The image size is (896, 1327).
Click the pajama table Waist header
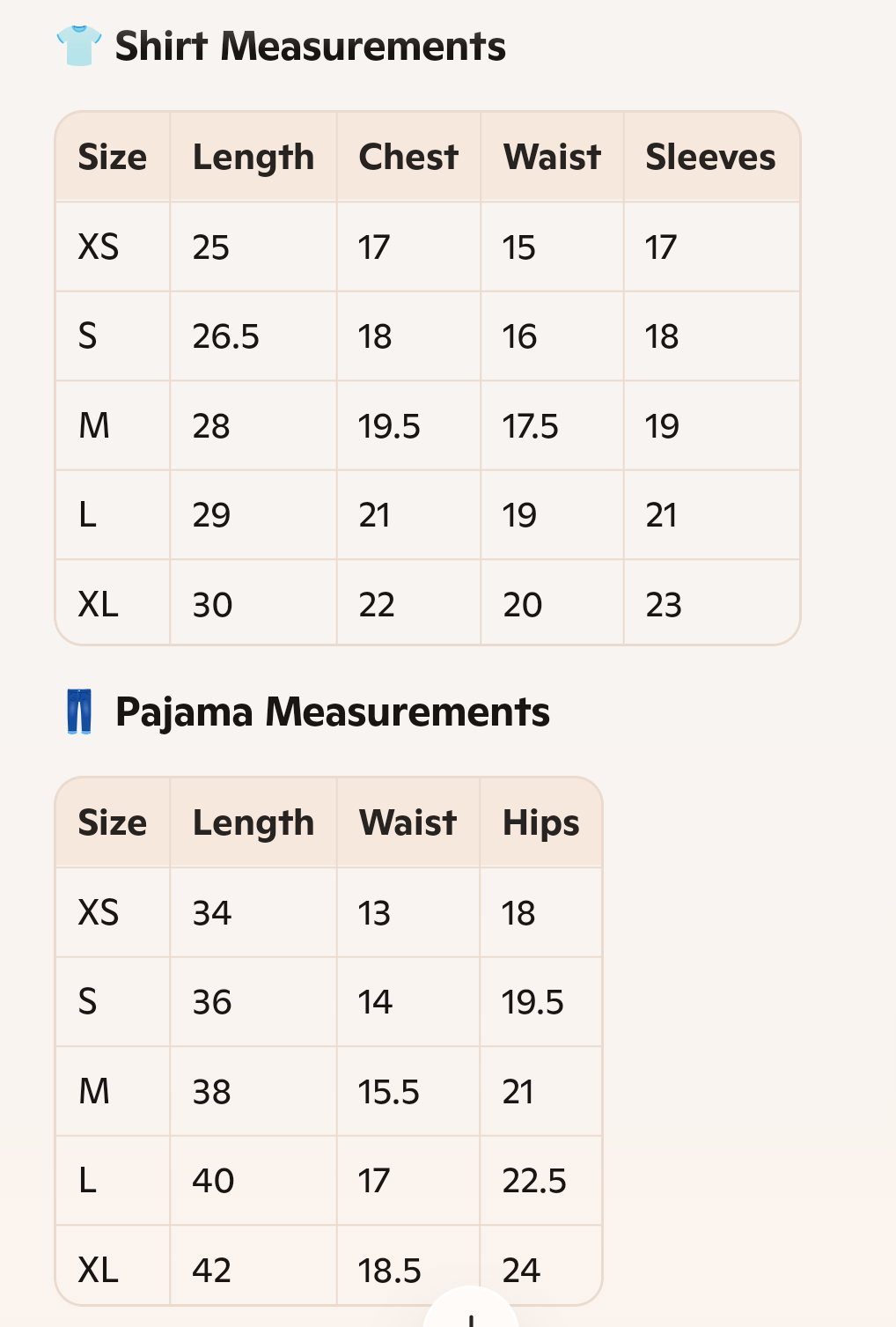click(x=408, y=822)
